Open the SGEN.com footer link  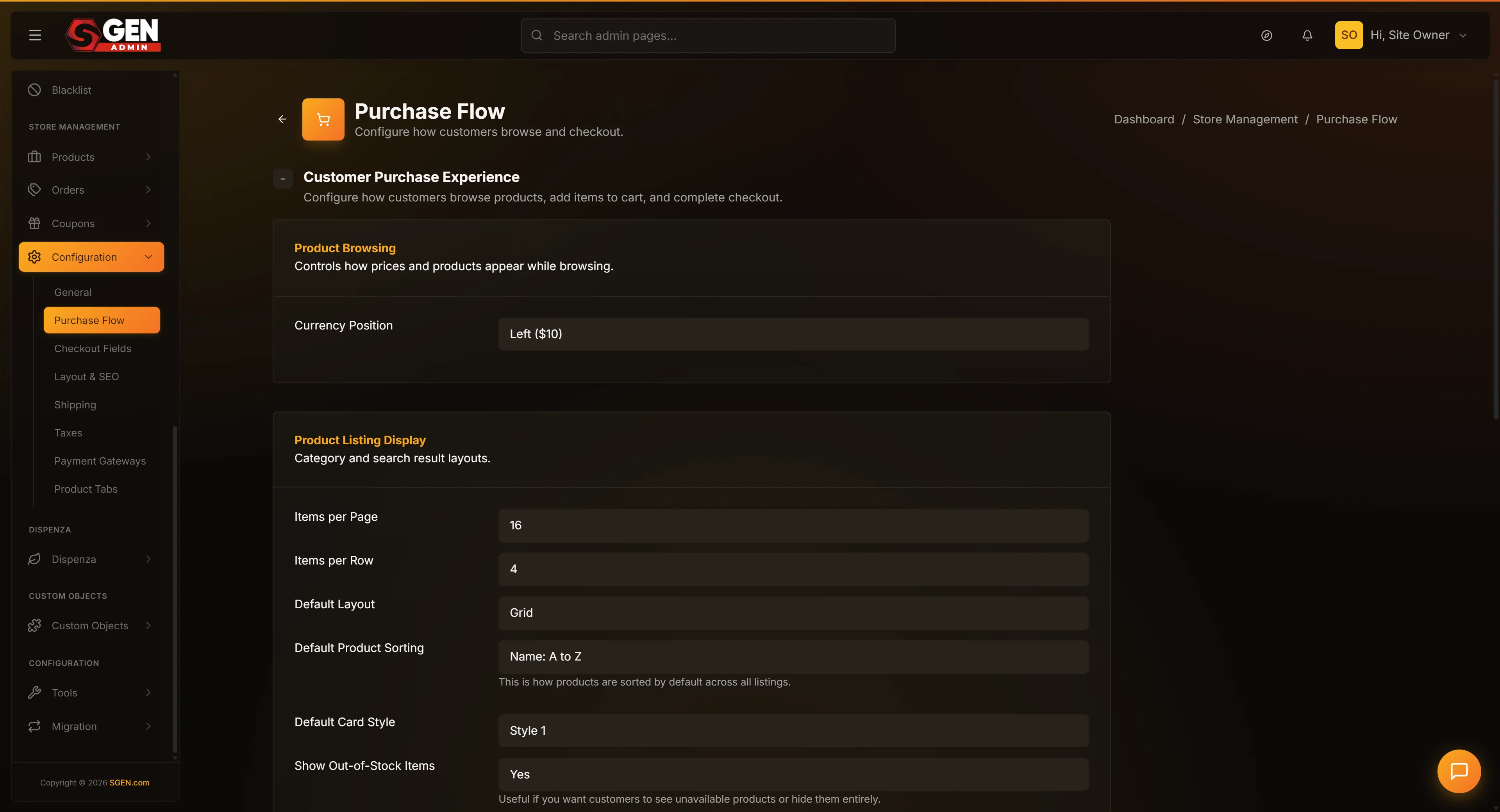[x=129, y=782]
